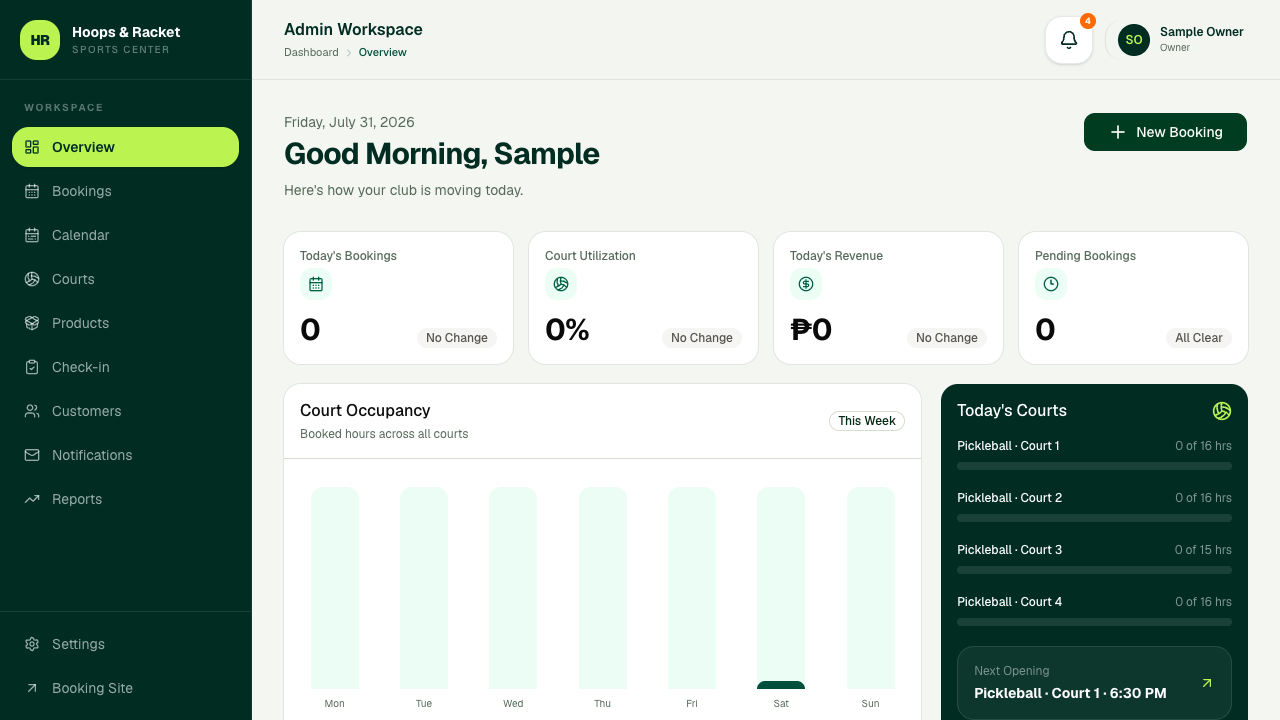Screen dimensions: 1280x720
Task: Click the Friday, July 31, 2026 date
Action: pyautogui.click(x=349, y=122)
